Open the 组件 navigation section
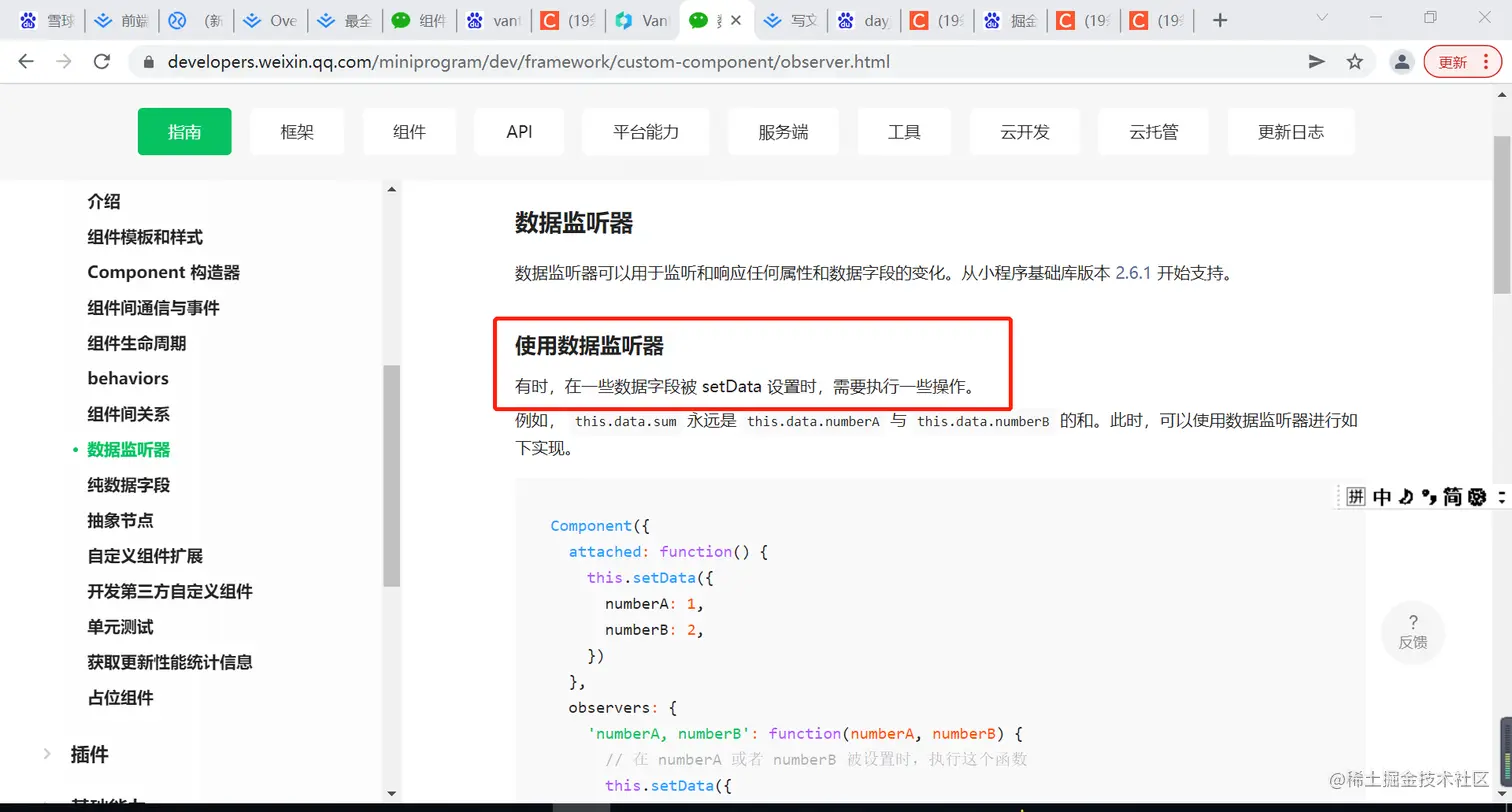Screen dimensions: 1512x812 pos(410,131)
